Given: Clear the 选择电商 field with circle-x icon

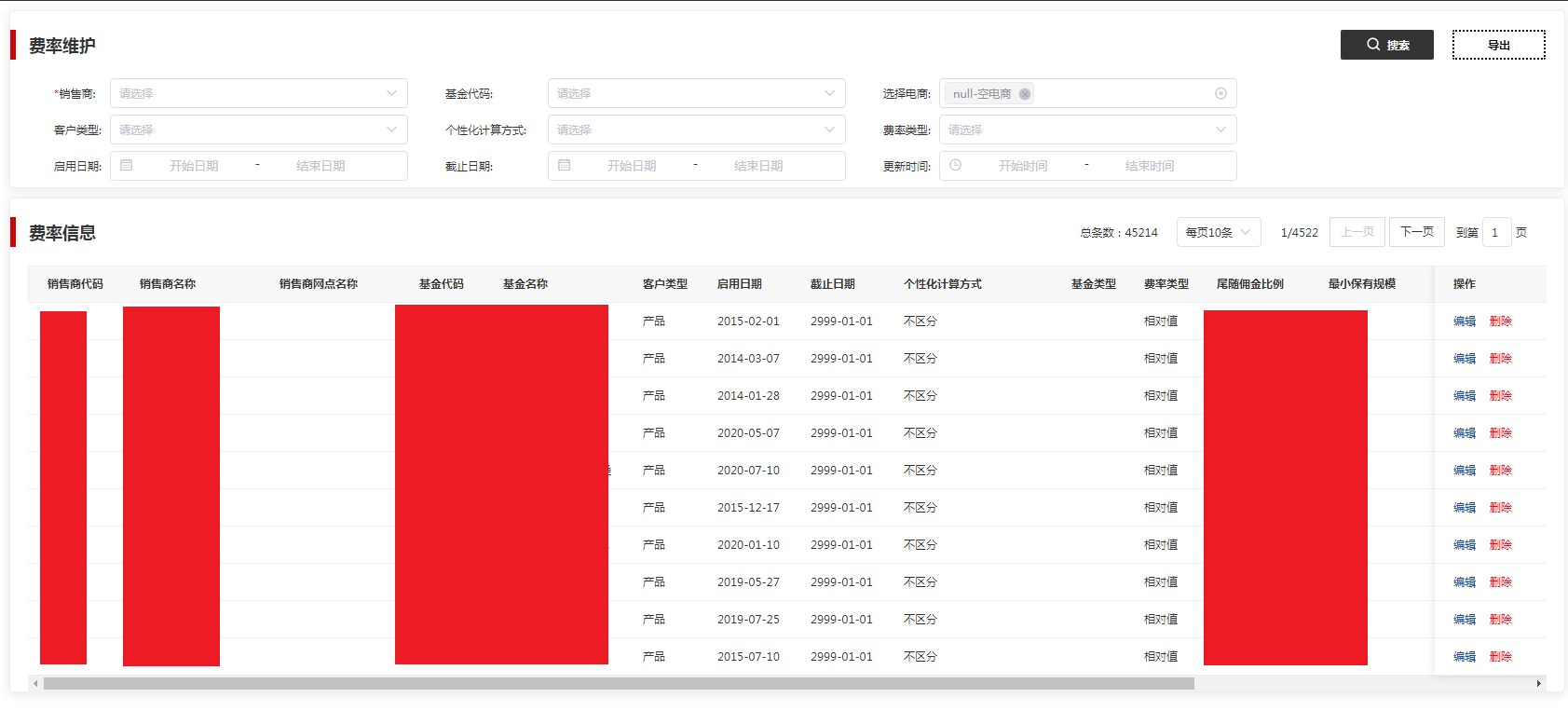Looking at the screenshot, I should click(1220, 93).
